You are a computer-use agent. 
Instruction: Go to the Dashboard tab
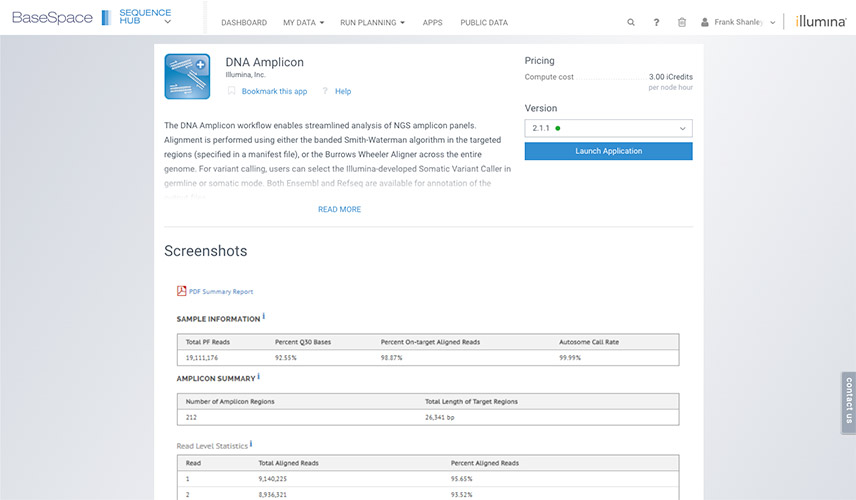[x=243, y=22]
